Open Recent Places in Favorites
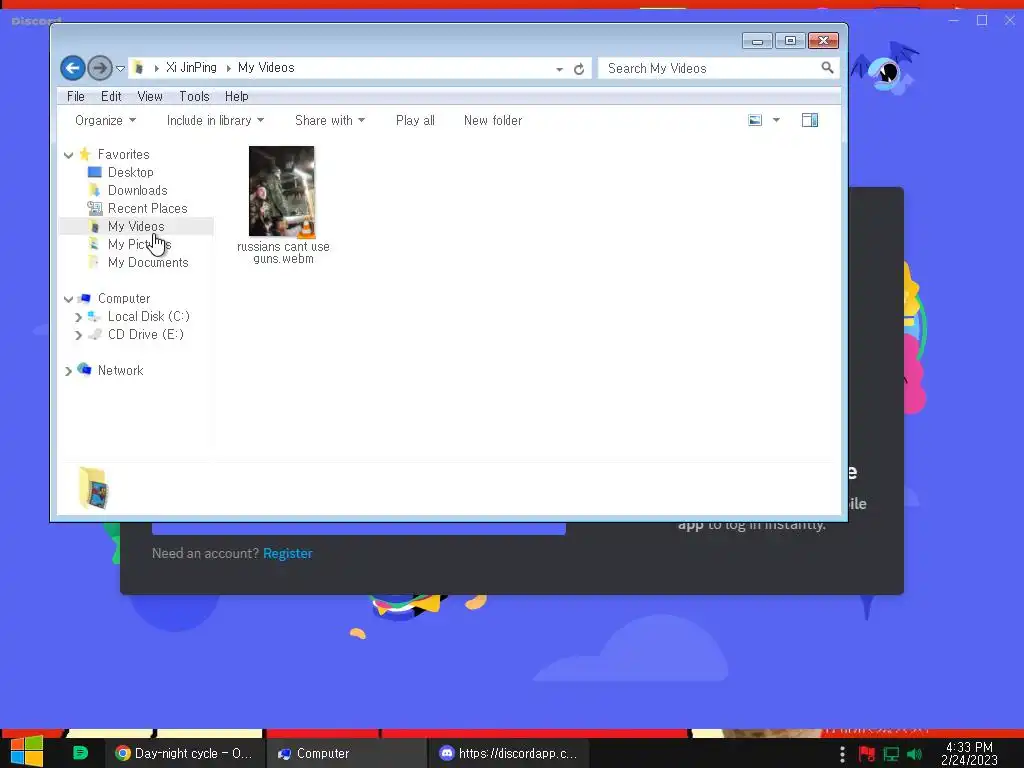The width and height of the screenshot is (1024, 768). point(148,208)
